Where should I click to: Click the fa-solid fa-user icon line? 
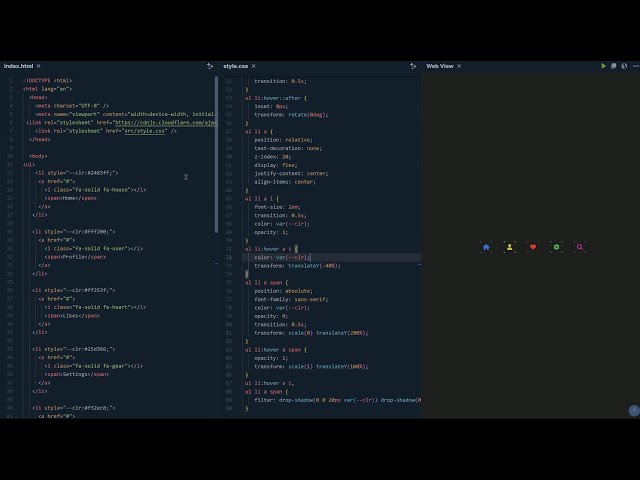pos(93,249)
